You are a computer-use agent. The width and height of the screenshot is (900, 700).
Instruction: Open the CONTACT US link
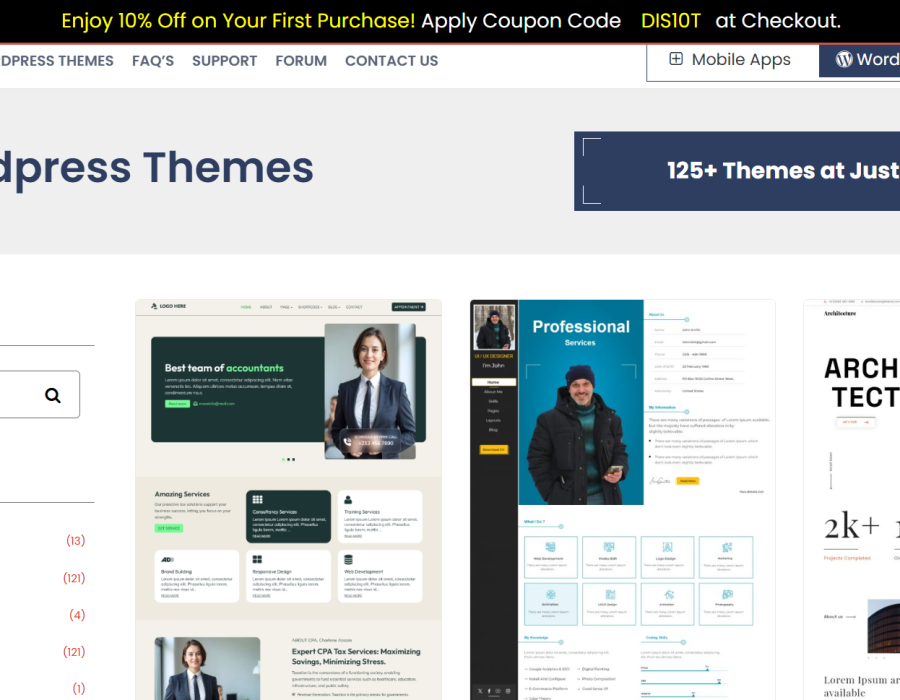pos(391,61)
